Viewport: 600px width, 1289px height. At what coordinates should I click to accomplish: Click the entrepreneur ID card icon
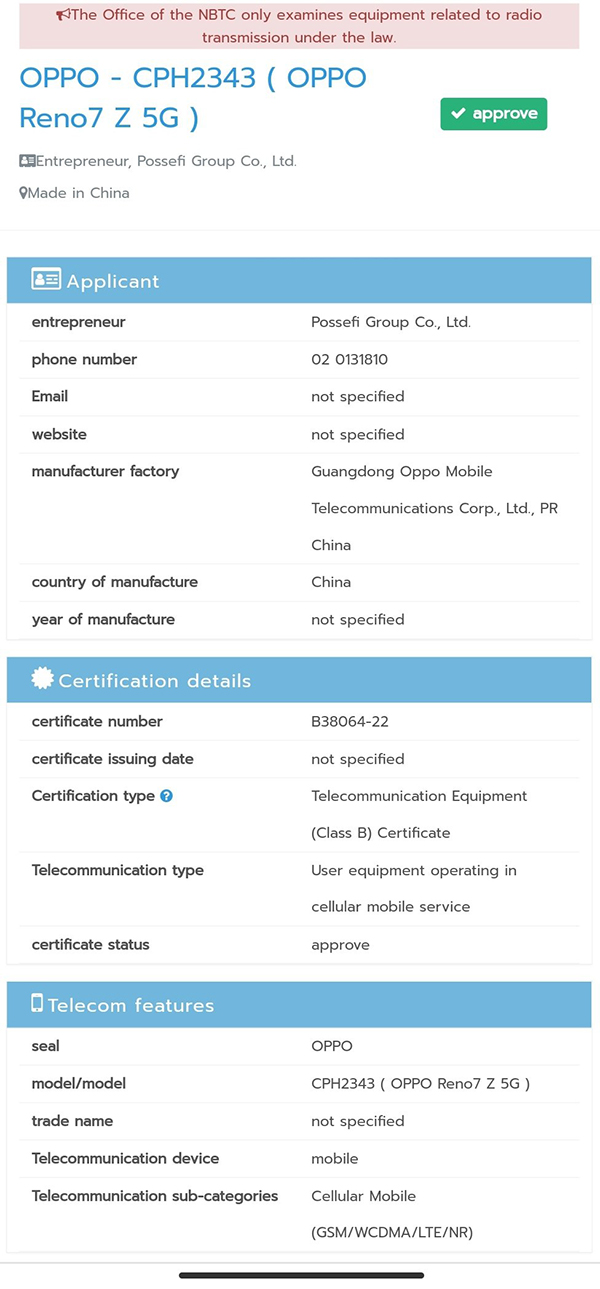[x=27, y=161]
